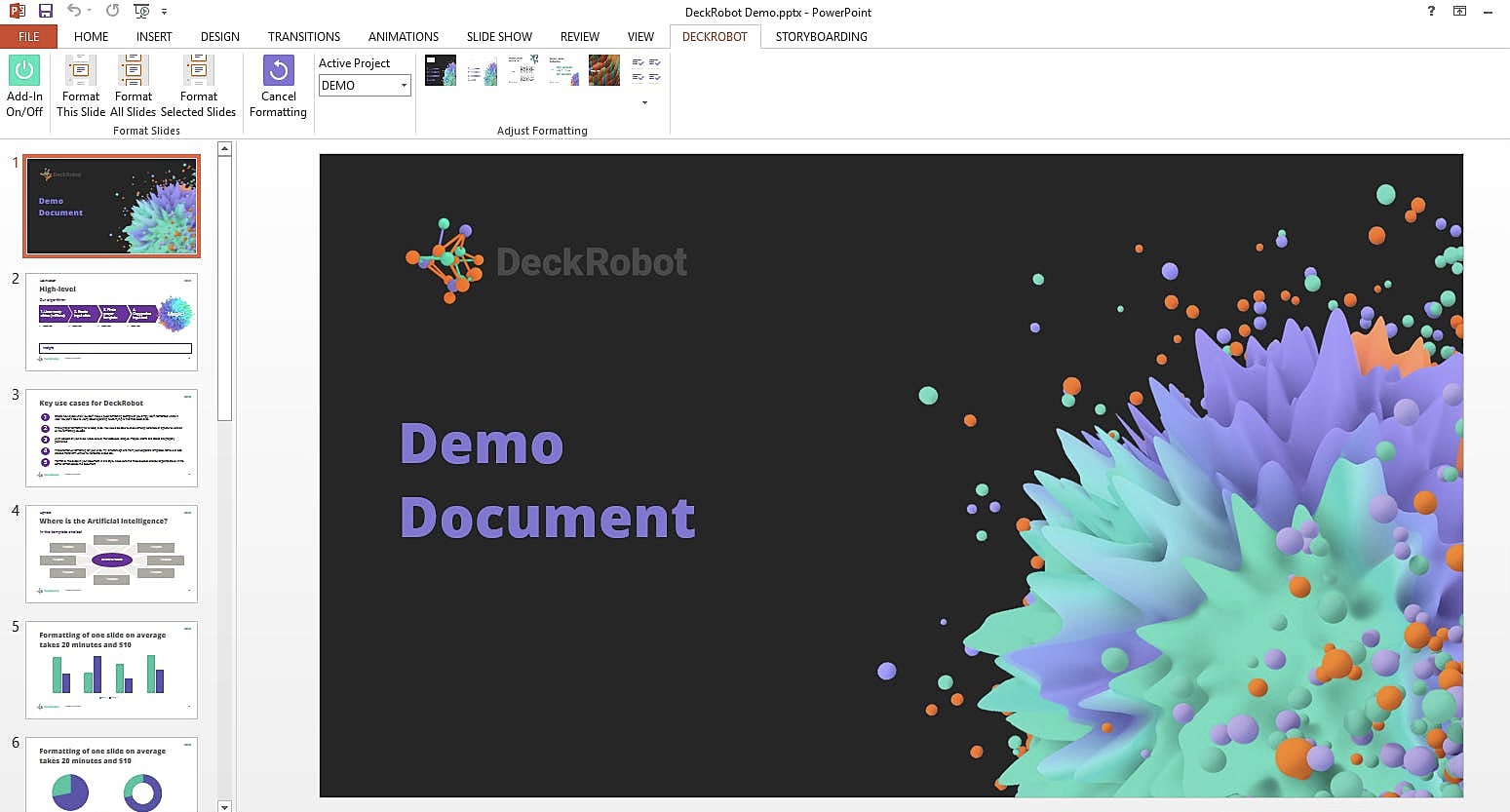Select slide 3 Key use cases thumbnail
The height and width of the screenshot is (812, 1510).
pos(112,438)
